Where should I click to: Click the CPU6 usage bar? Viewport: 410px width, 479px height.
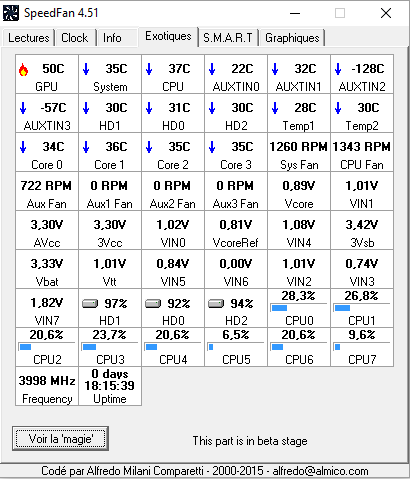(x=298, y=347)
